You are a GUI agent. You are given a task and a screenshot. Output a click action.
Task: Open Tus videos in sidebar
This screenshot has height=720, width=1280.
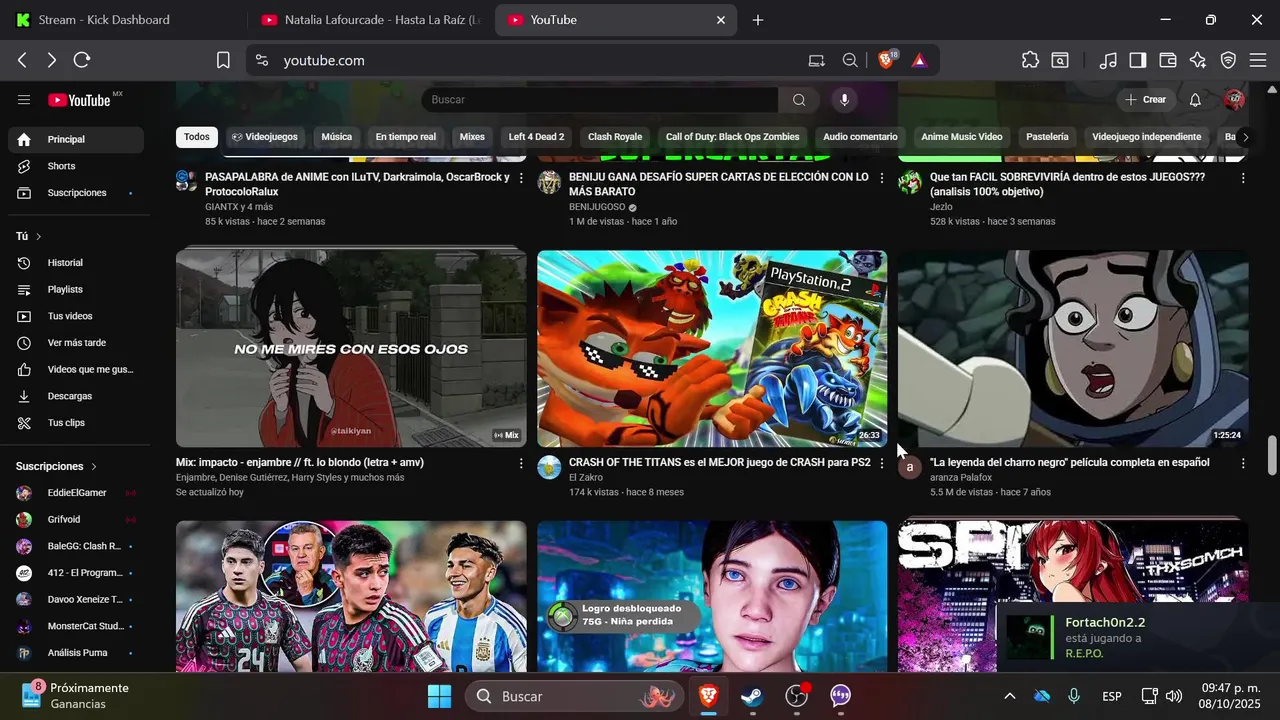[76, 316]
